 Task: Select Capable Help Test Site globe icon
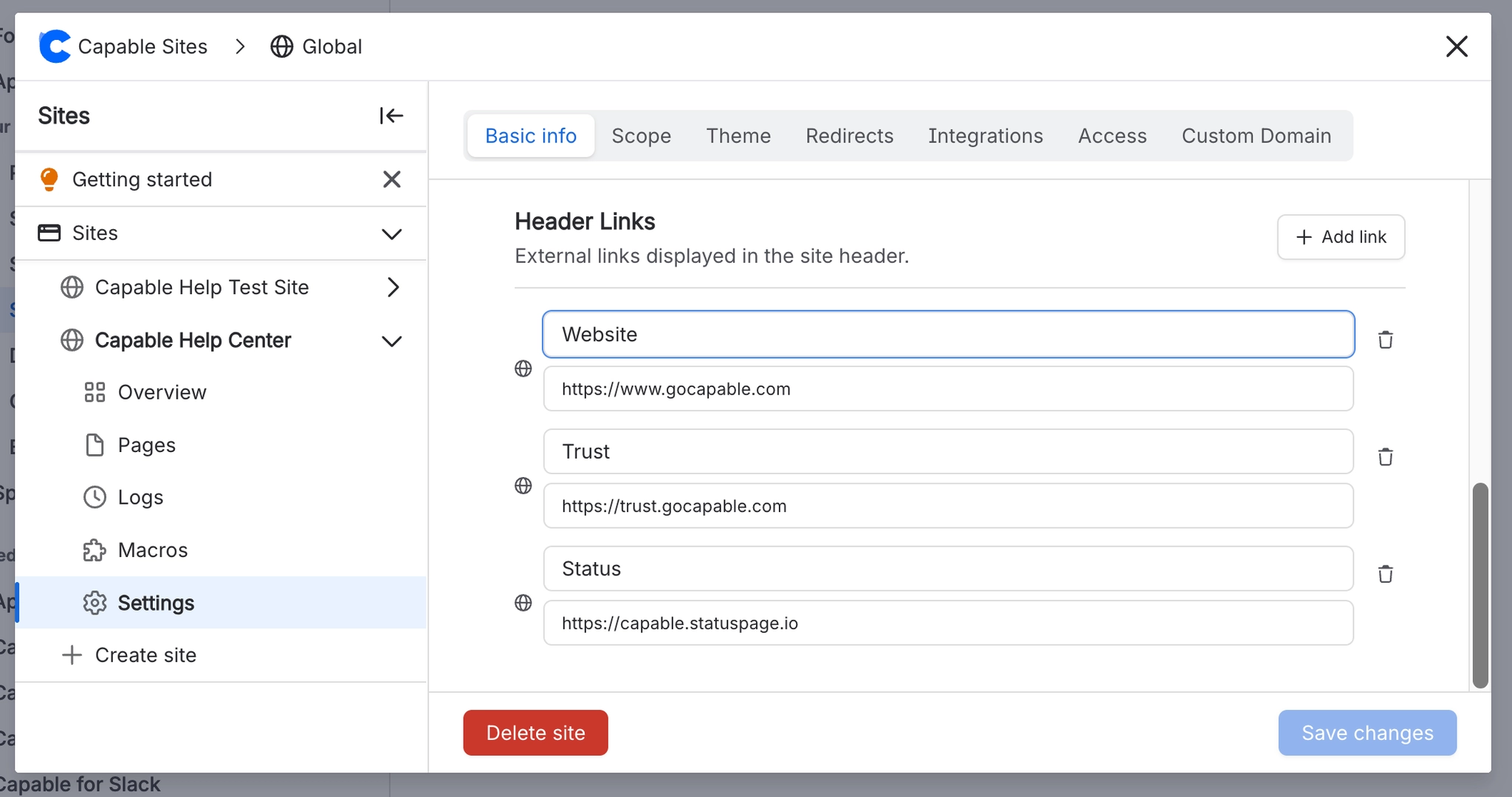[x=72, y=287]
